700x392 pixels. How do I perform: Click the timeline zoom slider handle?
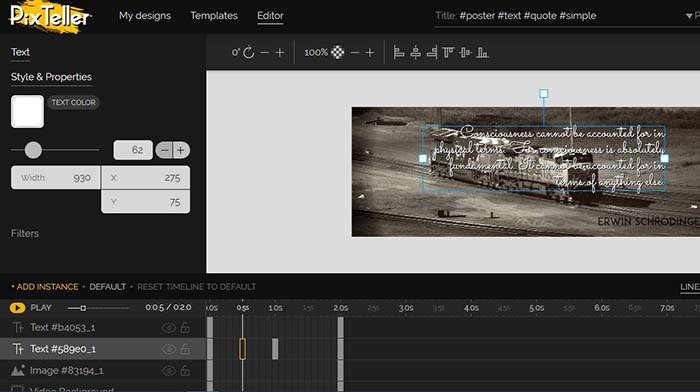(x=83, y=308)
